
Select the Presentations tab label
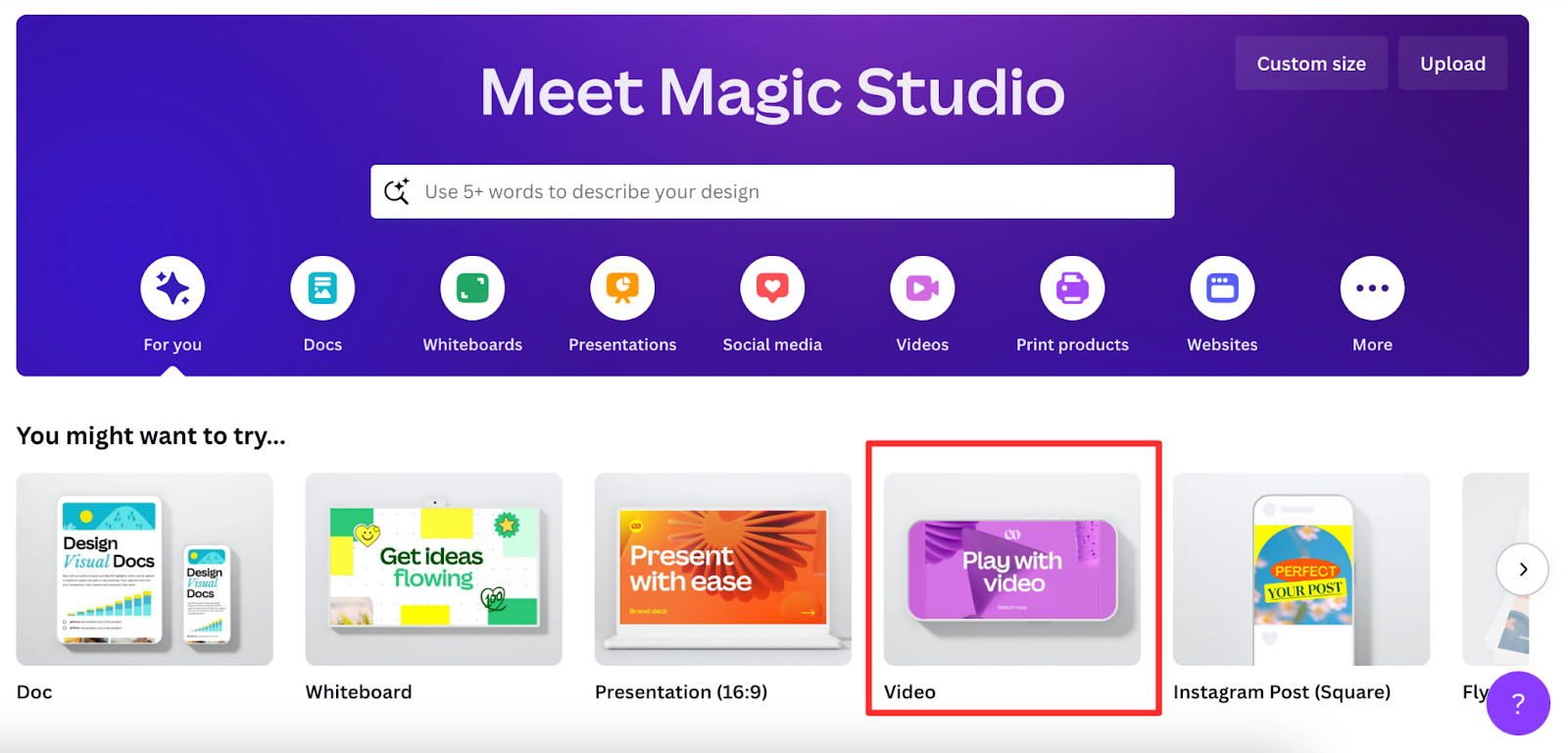(x=622, y=345)
